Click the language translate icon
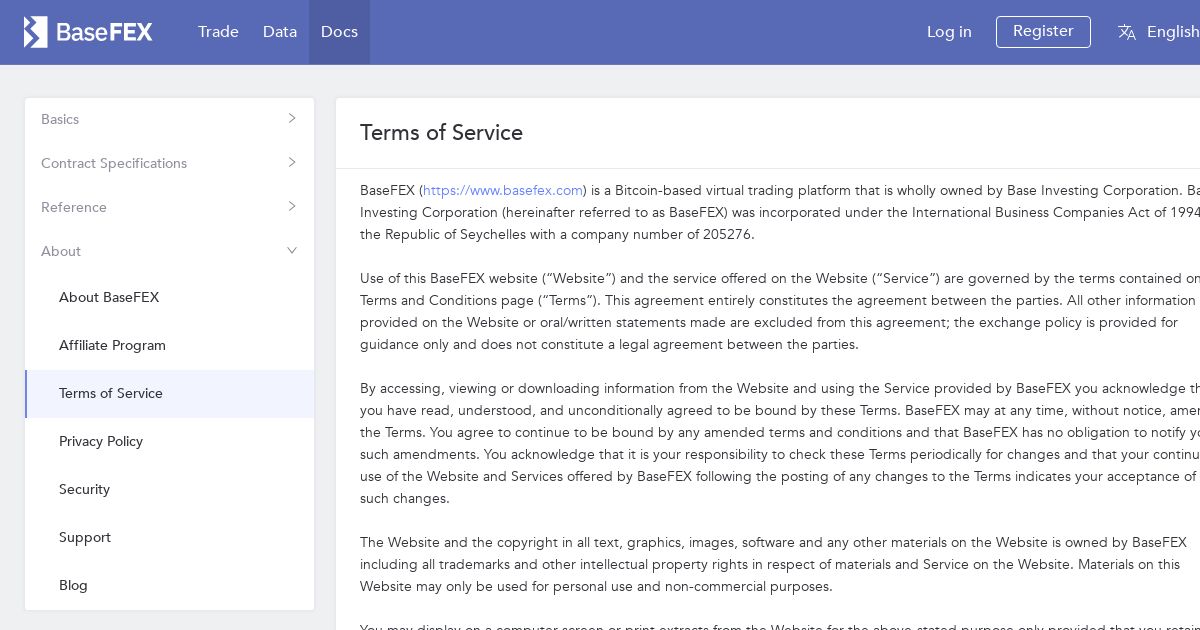 [1127, 32]
